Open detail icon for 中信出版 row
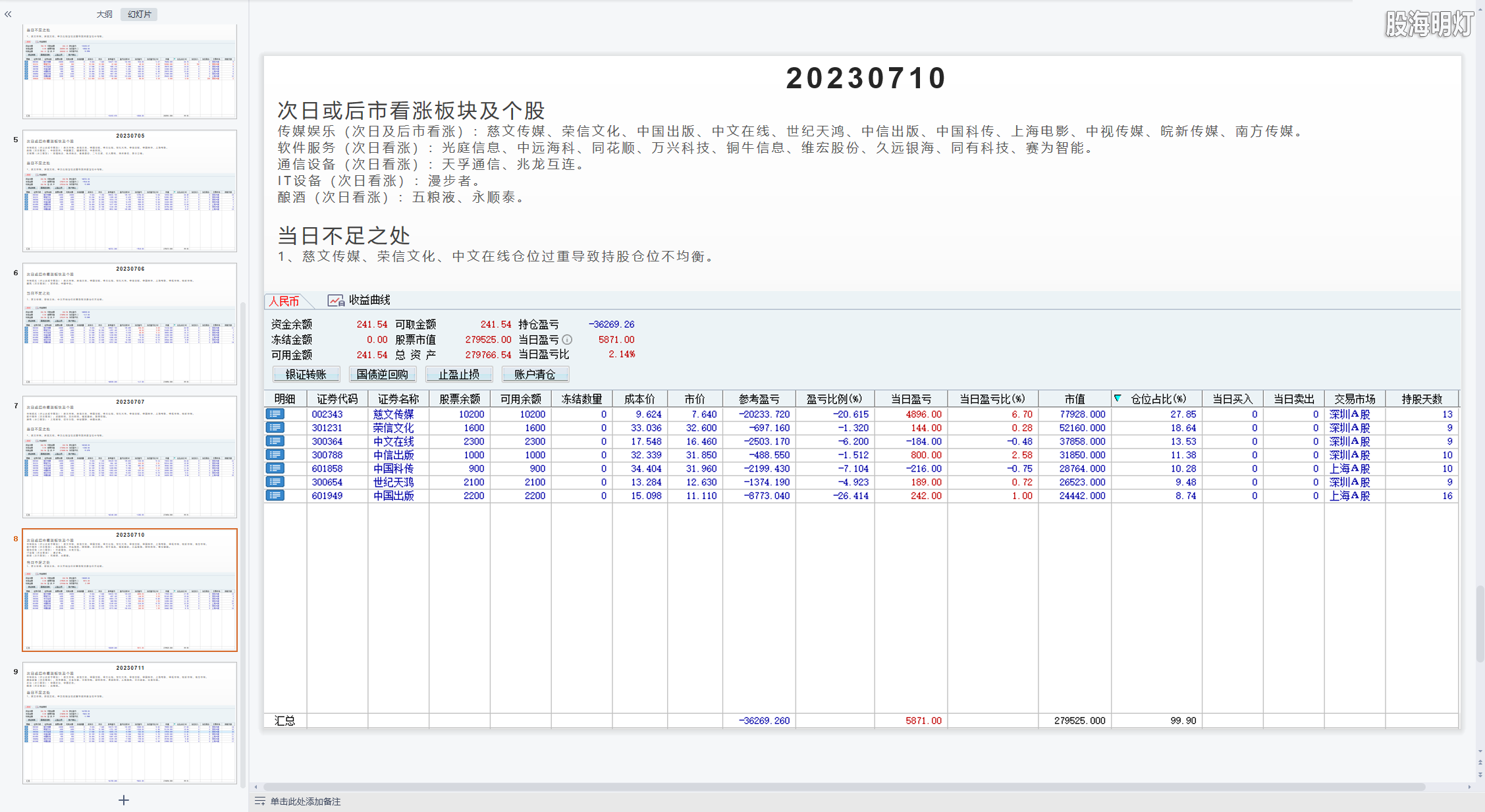The height and width of the screenshot is (812, 1485). [275, 455]
